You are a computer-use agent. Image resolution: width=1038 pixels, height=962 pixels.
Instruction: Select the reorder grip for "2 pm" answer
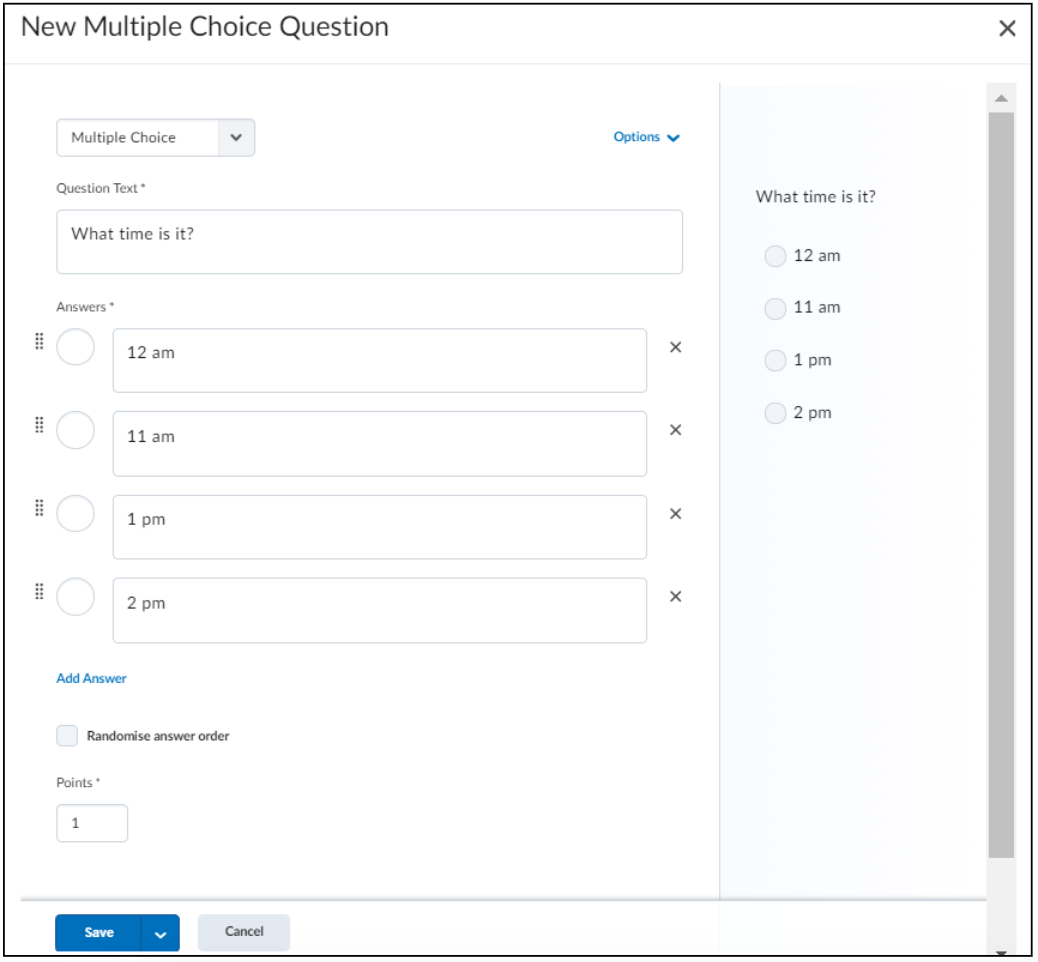39,592
